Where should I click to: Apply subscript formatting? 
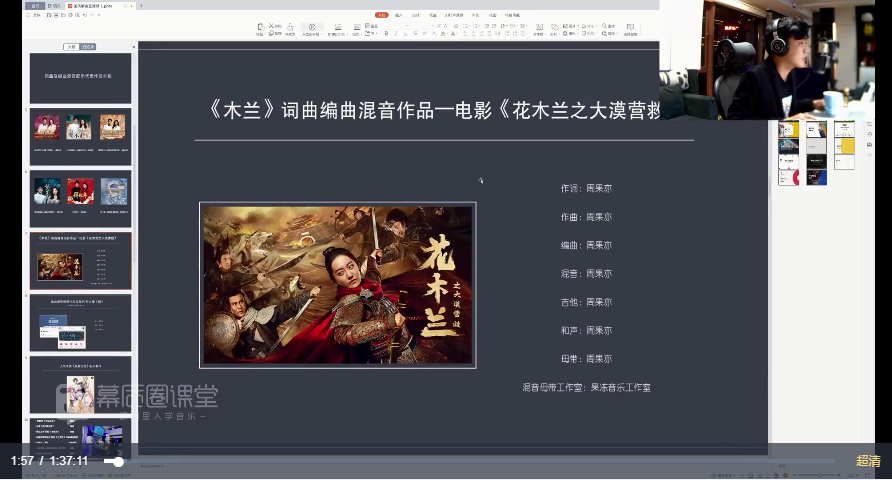434,33
